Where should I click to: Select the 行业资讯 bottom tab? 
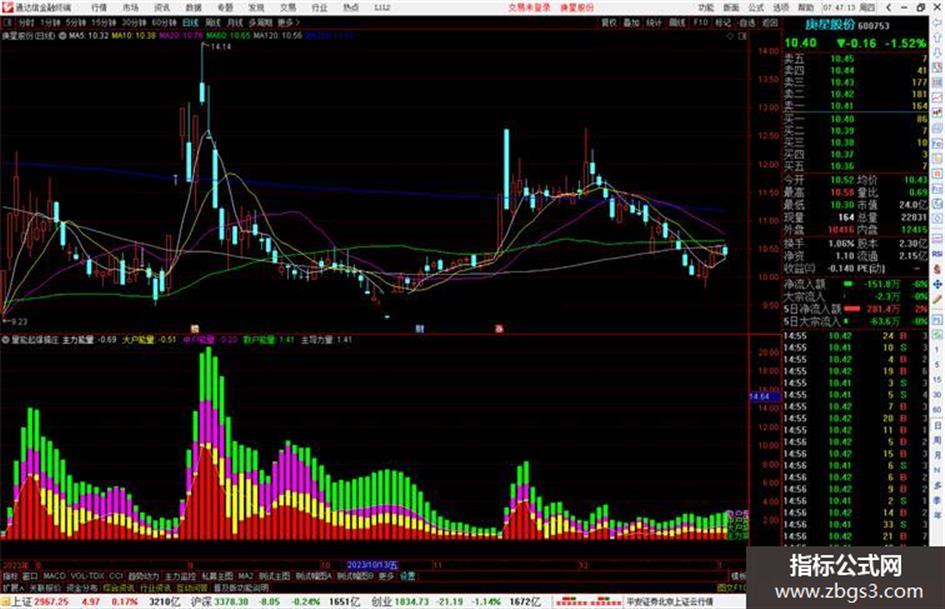tap(155, 587)
